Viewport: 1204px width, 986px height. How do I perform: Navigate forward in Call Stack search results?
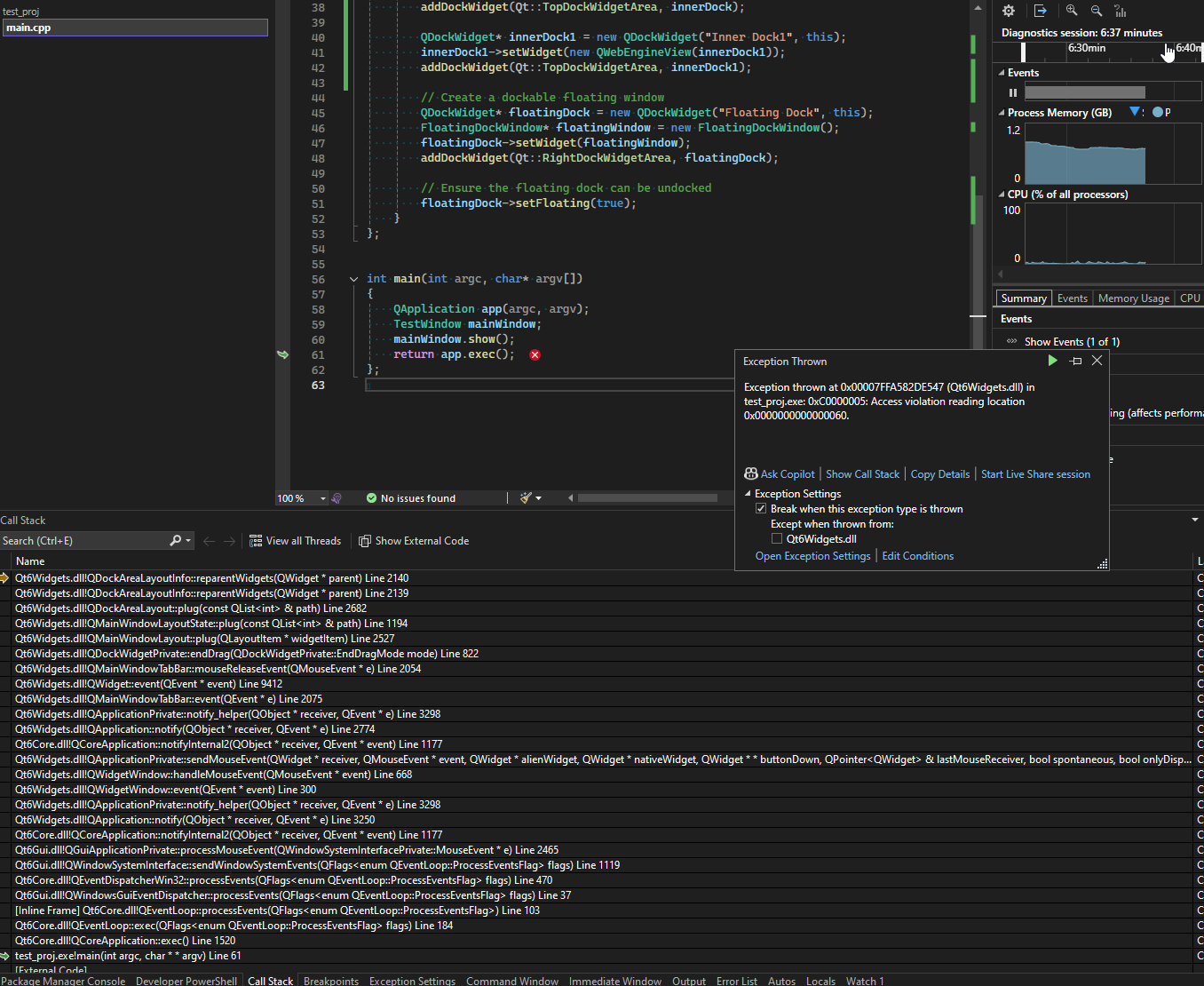[x=230, y=541]
